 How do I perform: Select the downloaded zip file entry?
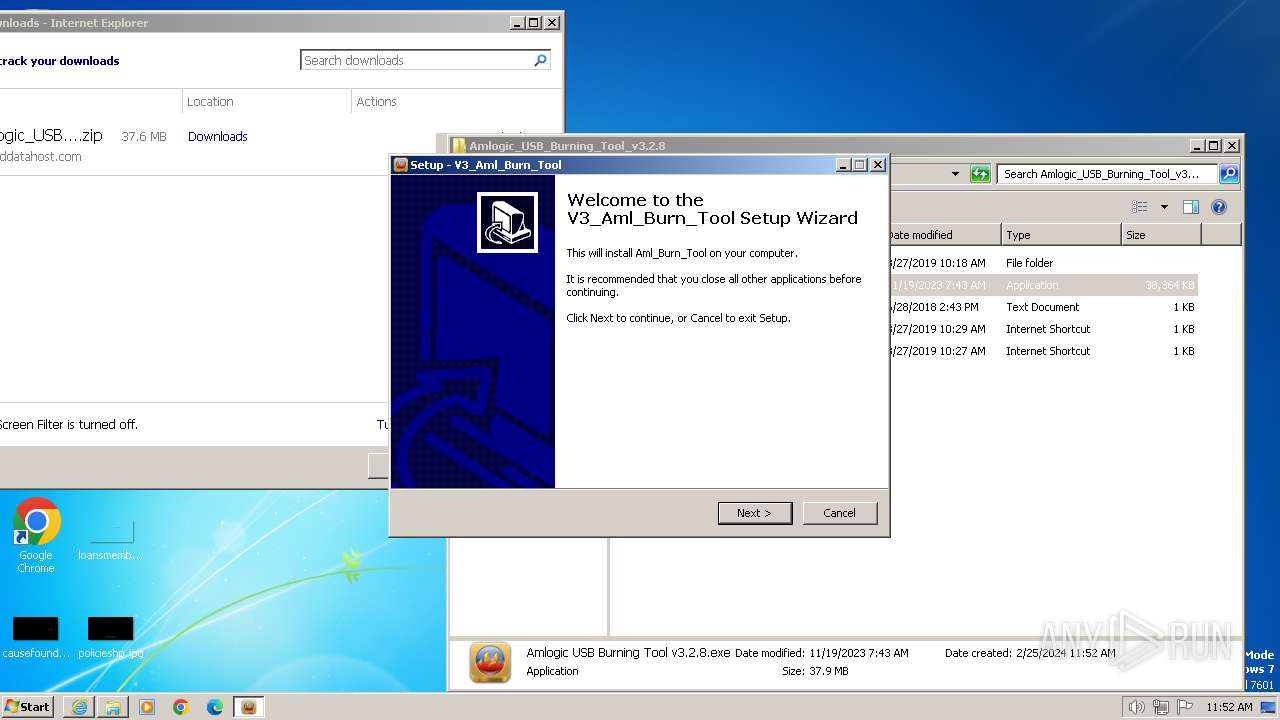pos(52,136)
